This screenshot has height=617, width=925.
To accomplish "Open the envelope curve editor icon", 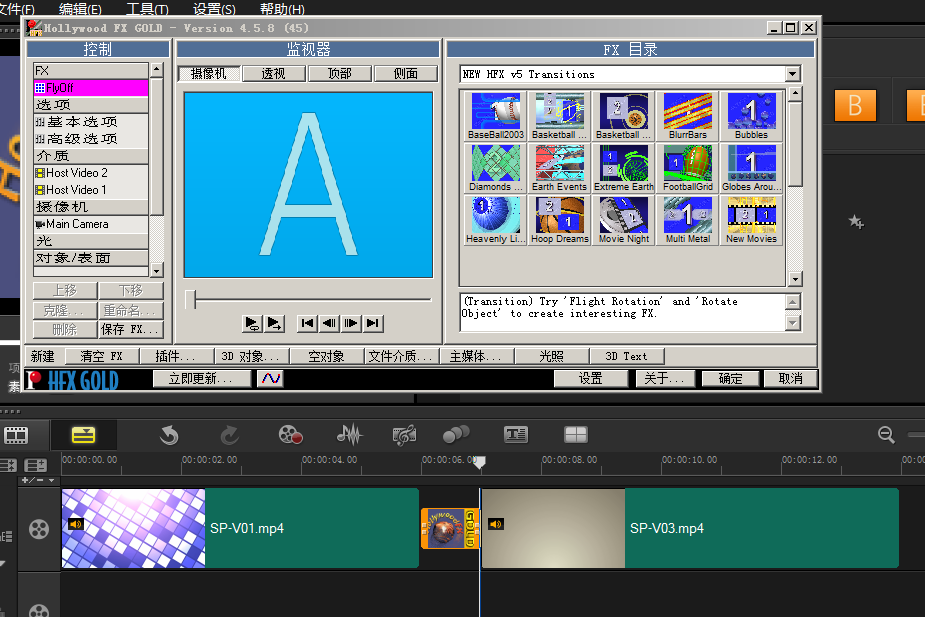I will pyautogui.click(x=271, y=378).
